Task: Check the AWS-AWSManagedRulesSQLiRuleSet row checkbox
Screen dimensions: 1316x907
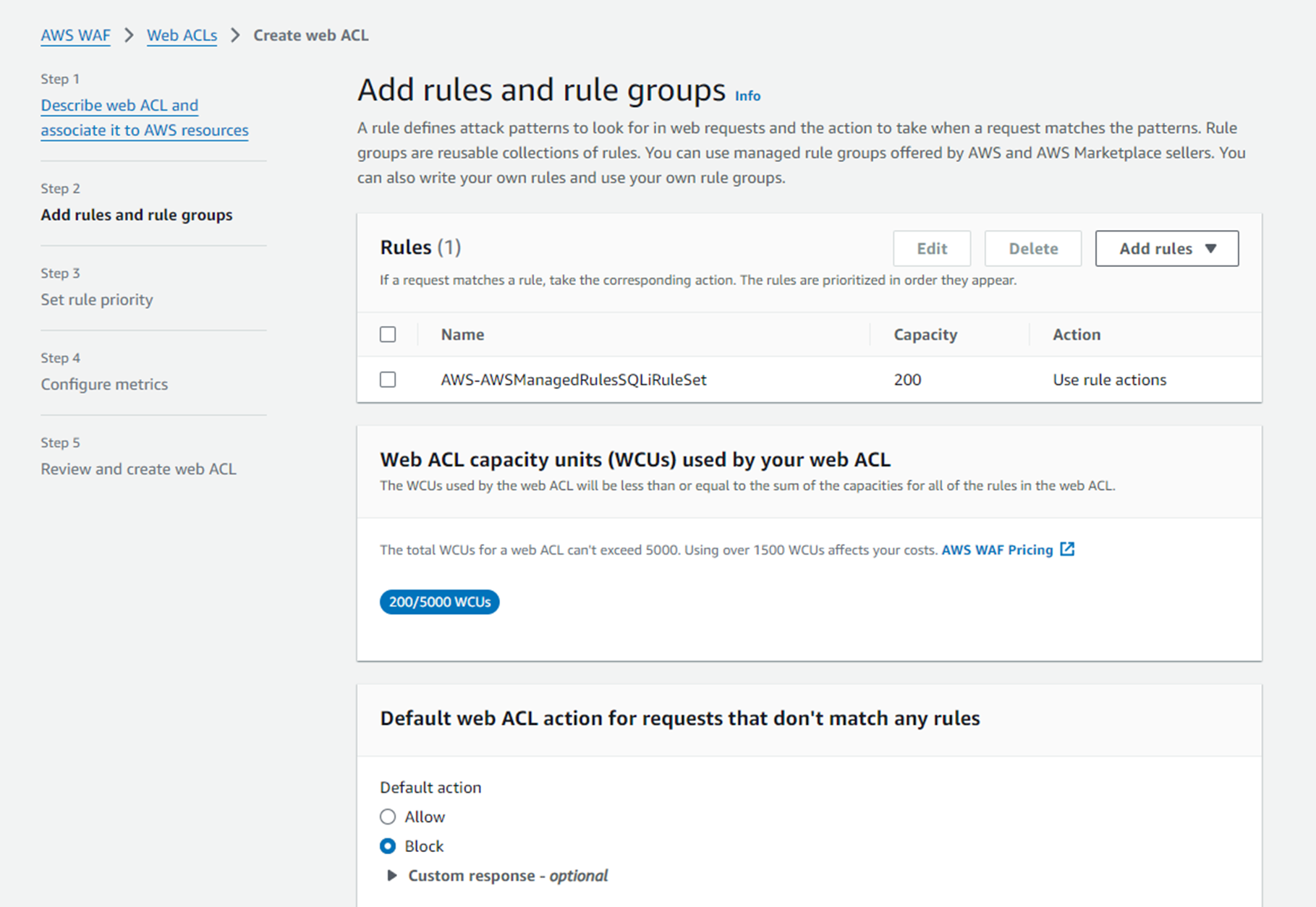Action: (x=388, y=380)
